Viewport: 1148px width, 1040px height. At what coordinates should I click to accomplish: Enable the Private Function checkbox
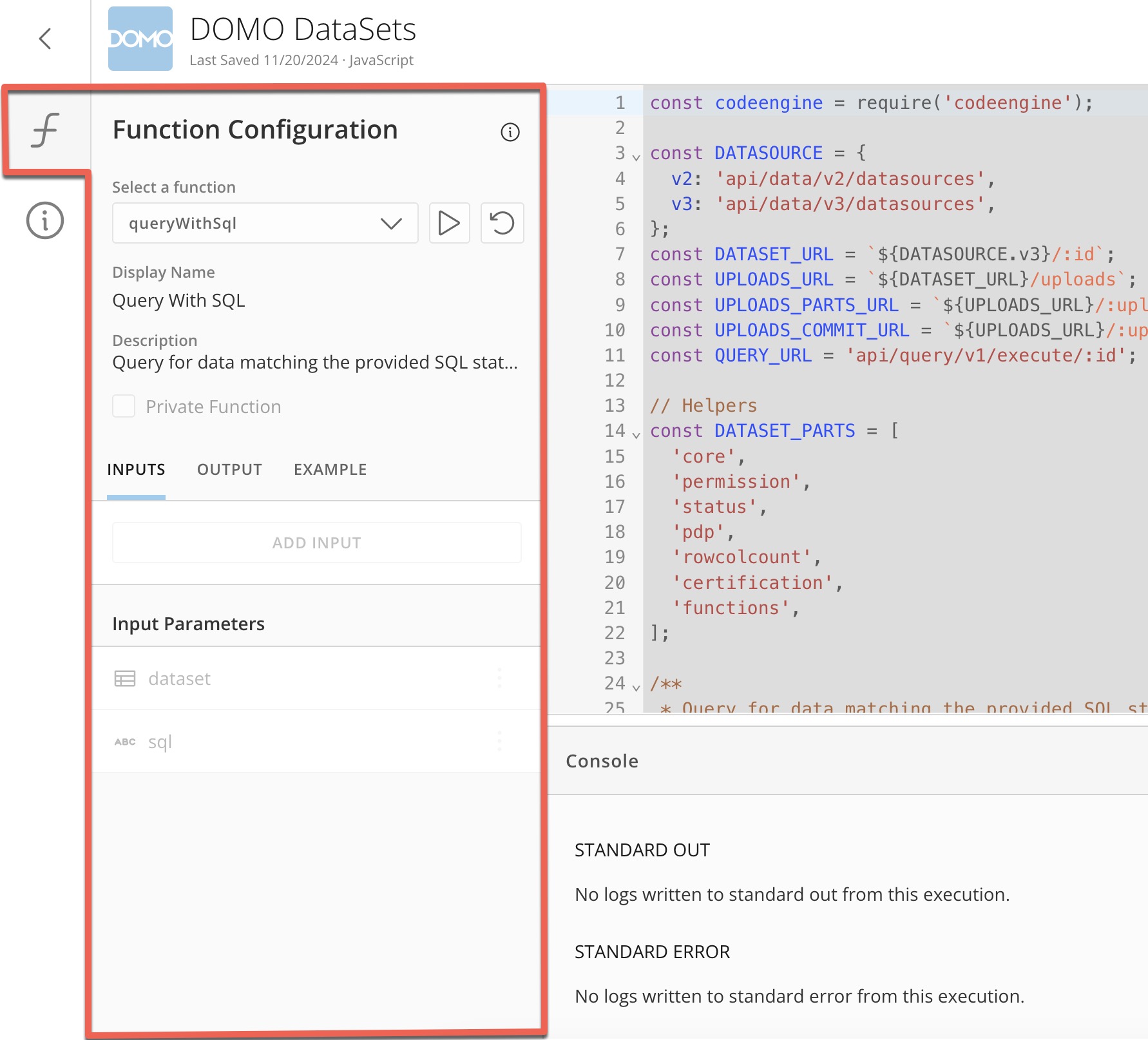coord(123,406)
